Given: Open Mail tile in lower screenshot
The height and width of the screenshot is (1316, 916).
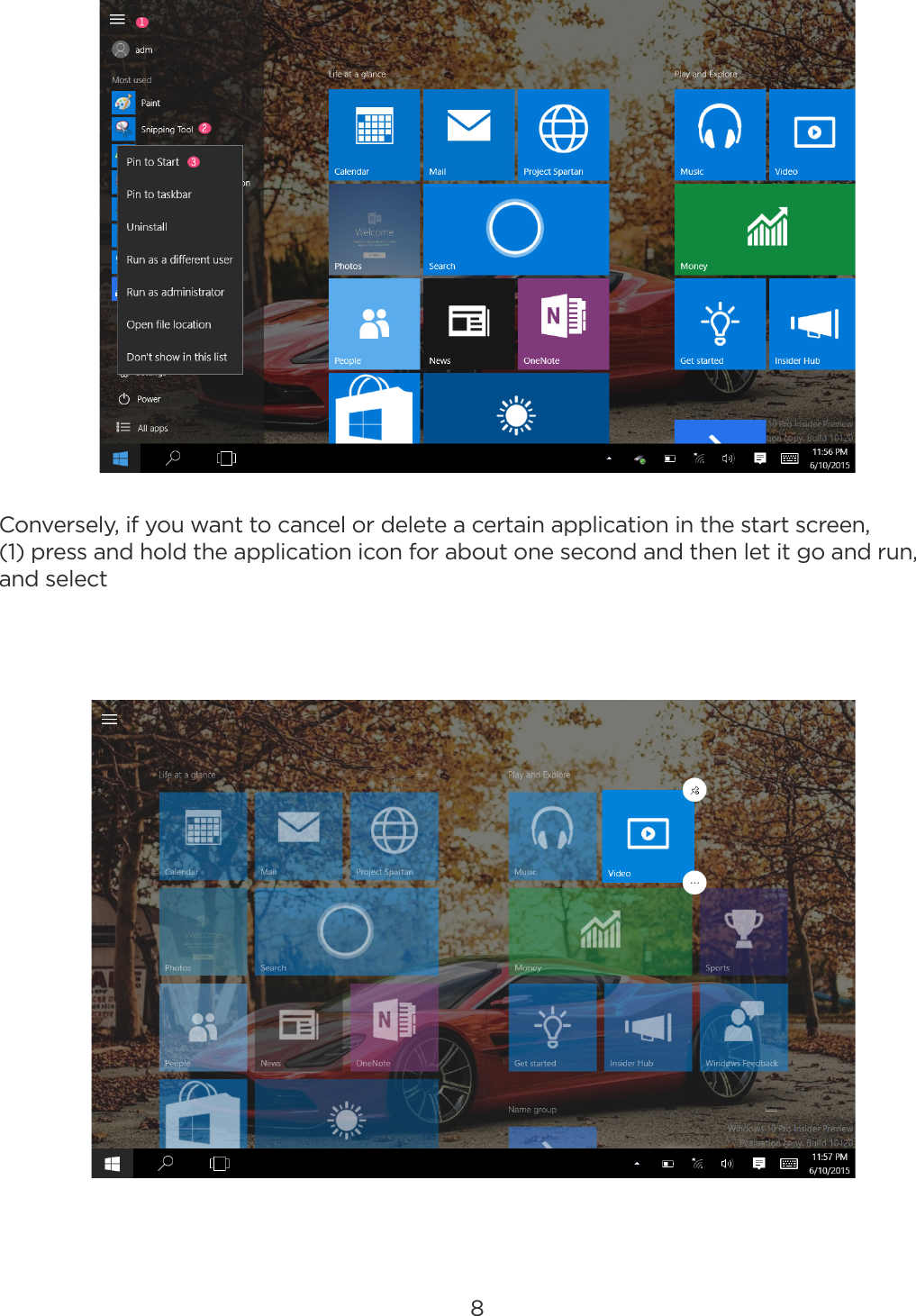Looking at the screenshot, I should click(x=299, y=837).
